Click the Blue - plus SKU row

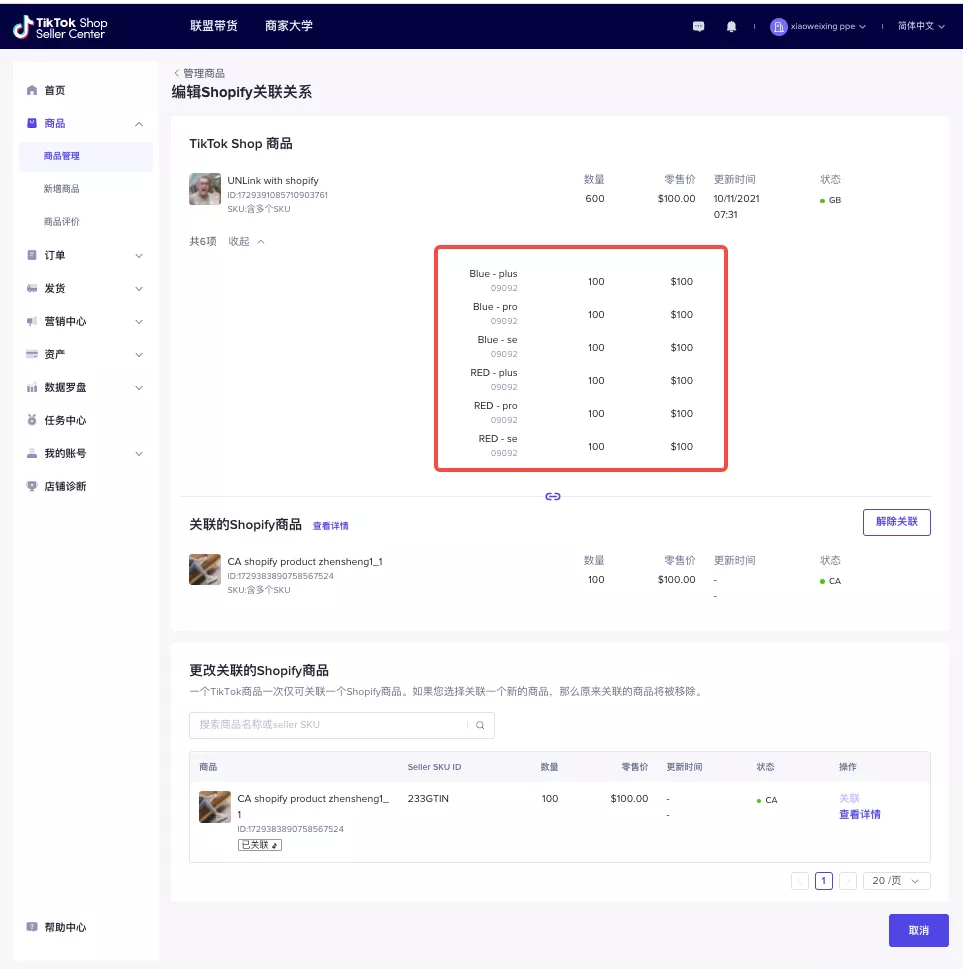(580, 281)
